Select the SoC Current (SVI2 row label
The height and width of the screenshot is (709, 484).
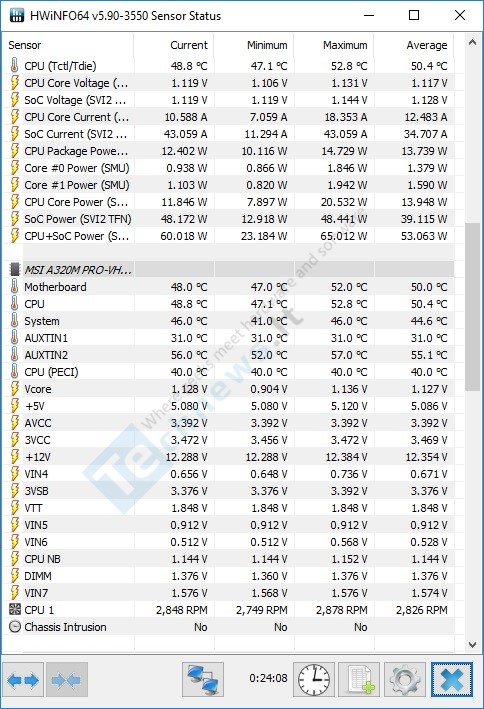pyautogui.click(x=76, y=134)
